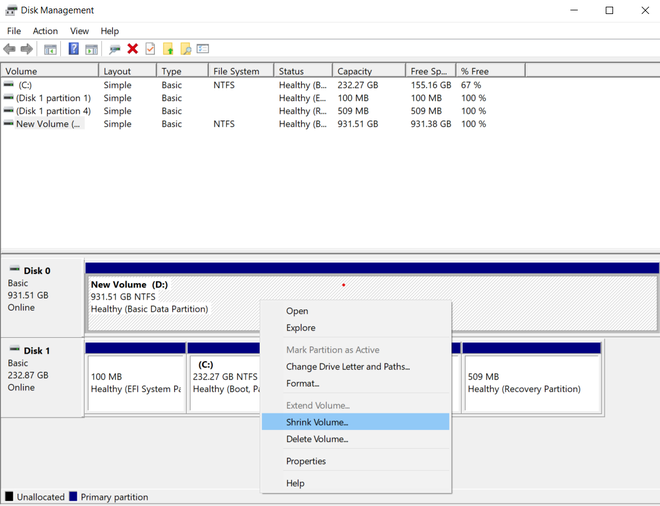Click drive icon beside New Volume row
660x506 pixels.
[x=8, y=124]
